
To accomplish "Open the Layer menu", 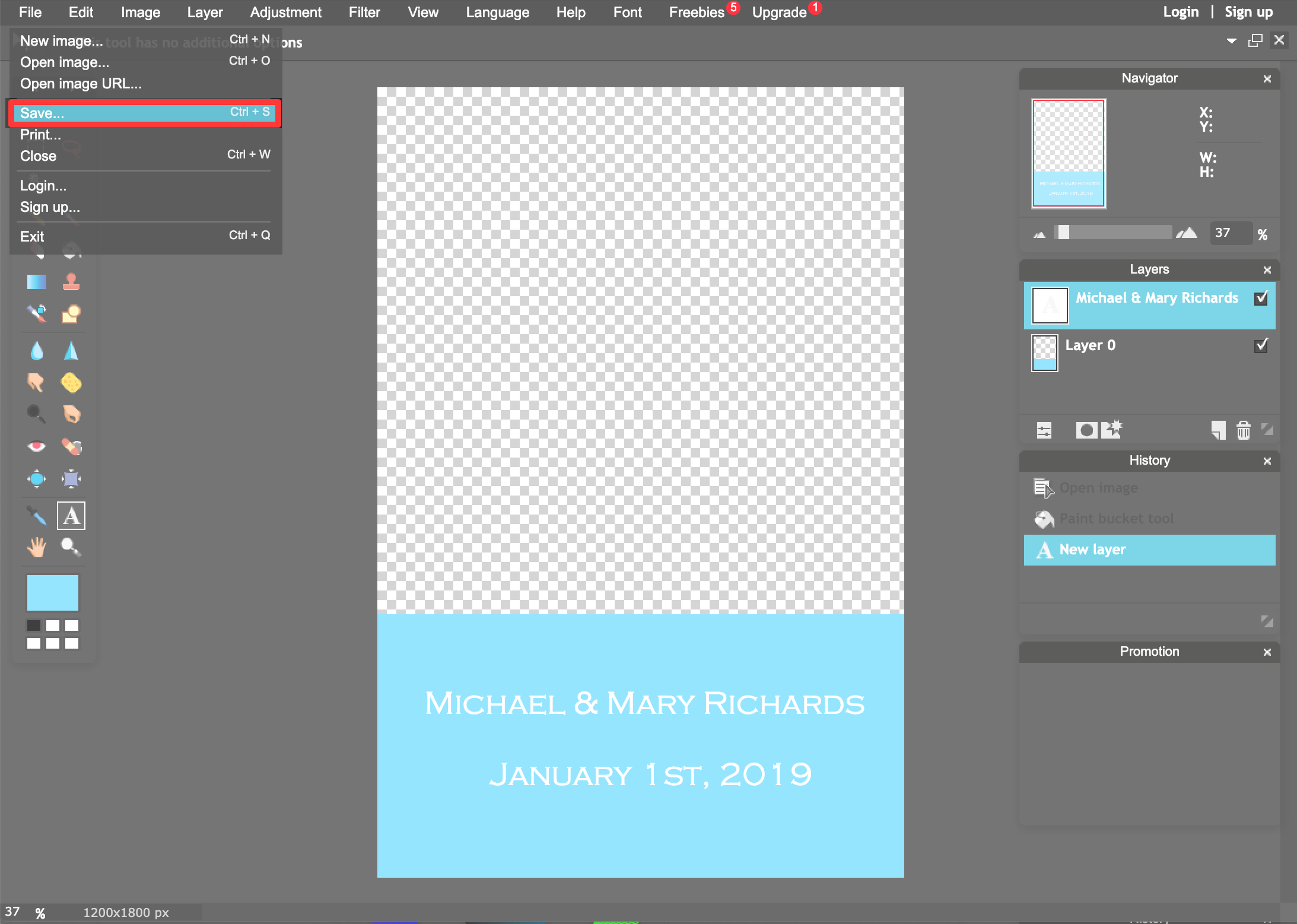I will tap(205, 12).
